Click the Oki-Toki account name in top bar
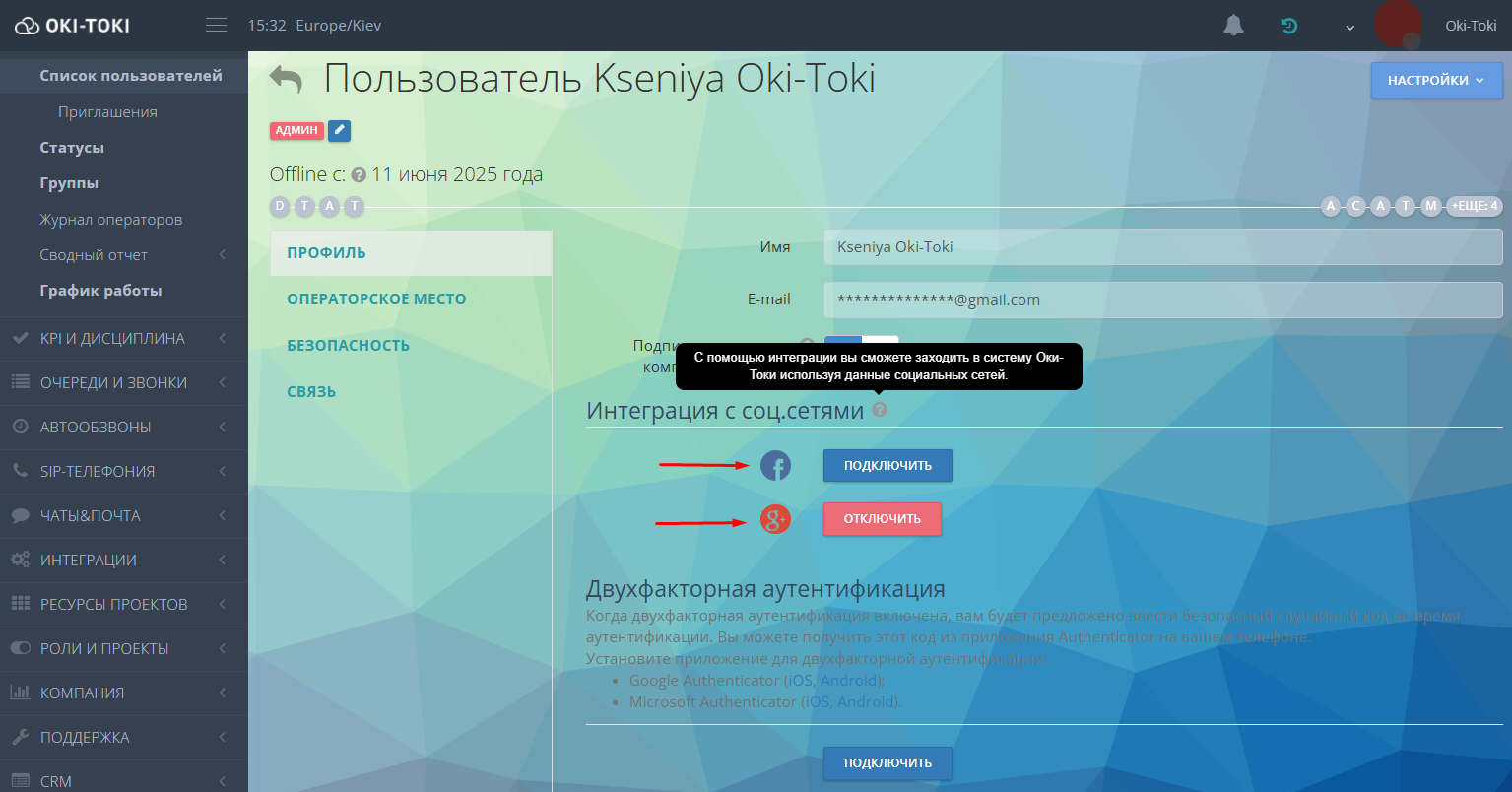 (1471, 26)
